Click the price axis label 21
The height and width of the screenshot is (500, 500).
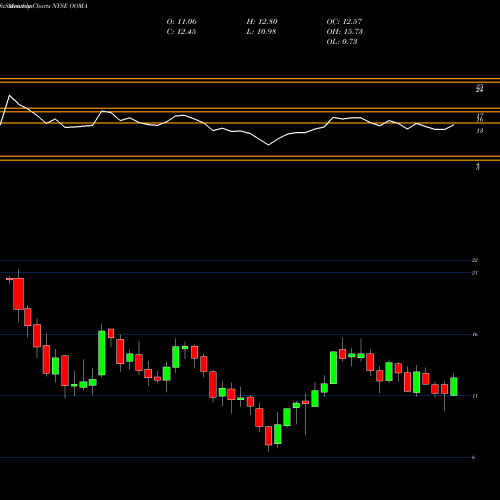(x=475, y=273)
